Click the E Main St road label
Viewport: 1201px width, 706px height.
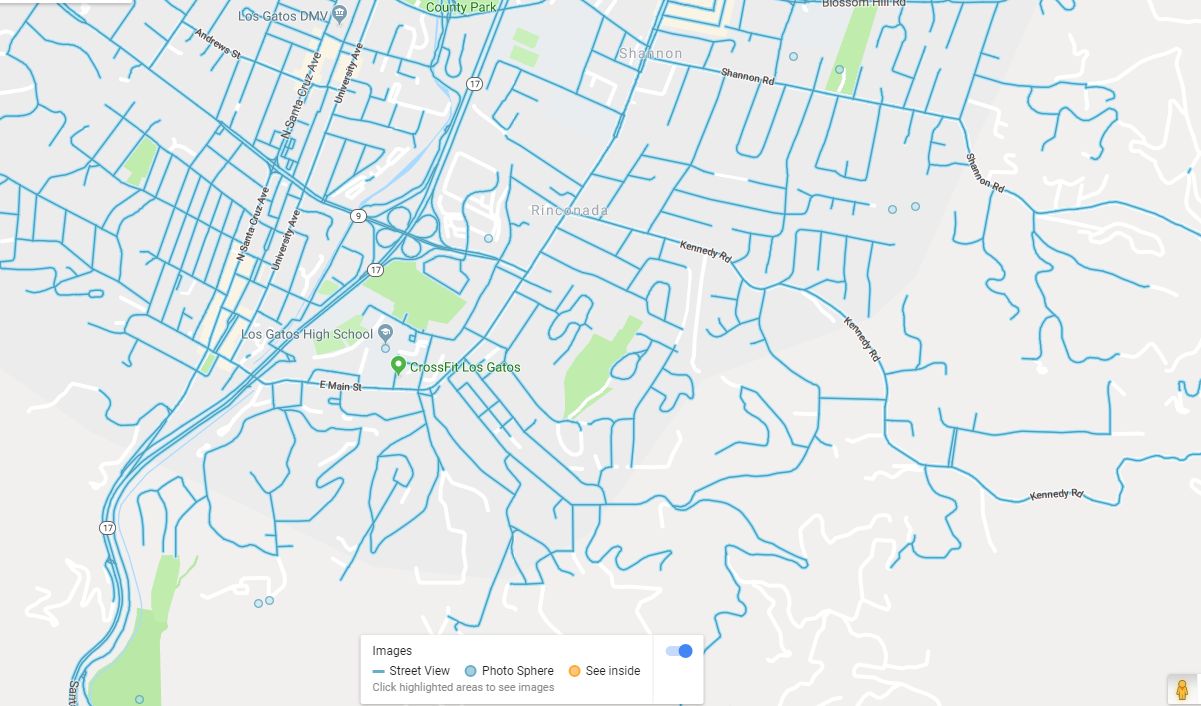[x=339, y=385]
